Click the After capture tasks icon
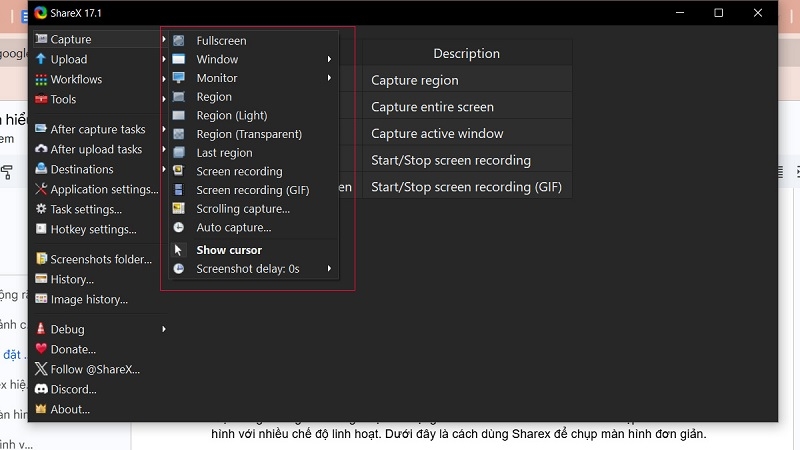This screenshot has height=450, width=800. (x=41, y=129)
